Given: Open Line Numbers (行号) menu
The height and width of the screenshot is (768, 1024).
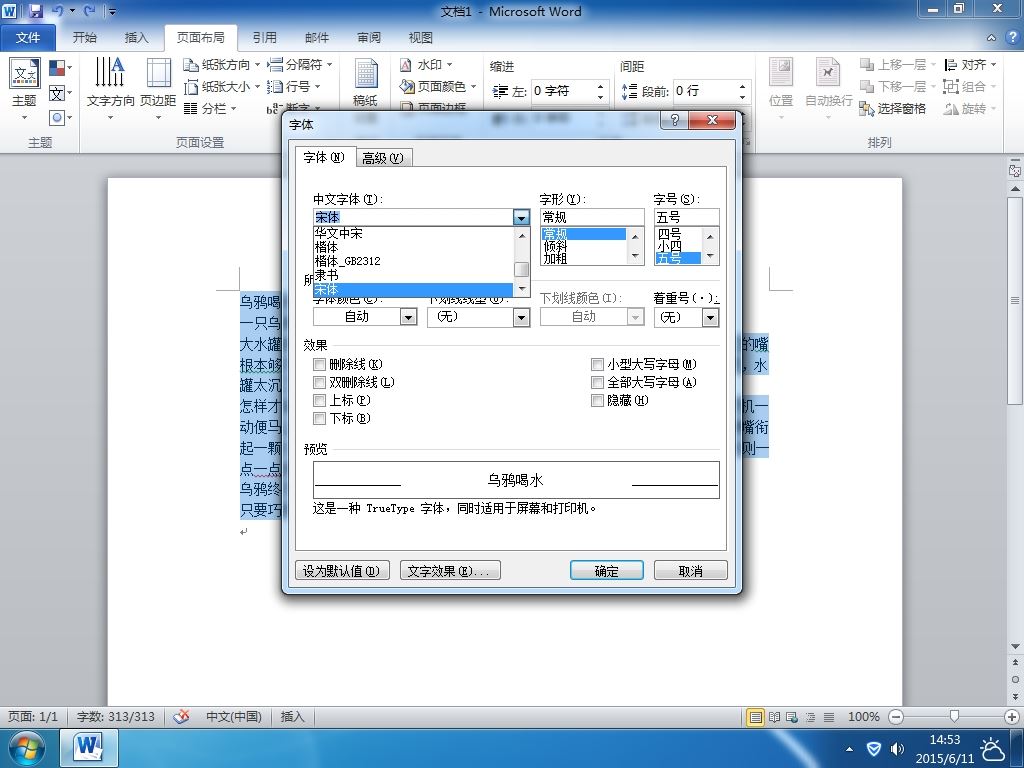Looking at the screenshot, I should pos(294,86).
